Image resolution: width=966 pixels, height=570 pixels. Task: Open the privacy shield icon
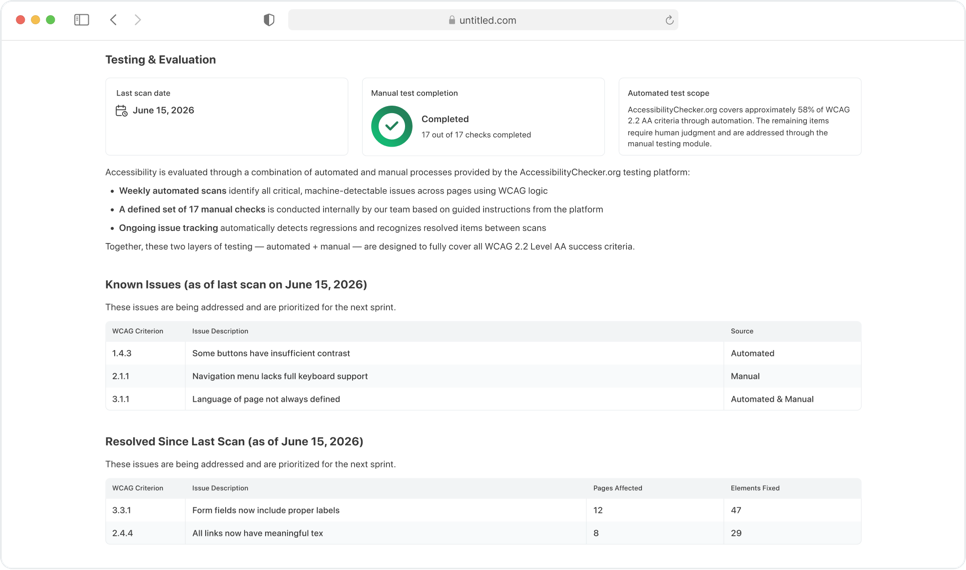coord(269,20)
